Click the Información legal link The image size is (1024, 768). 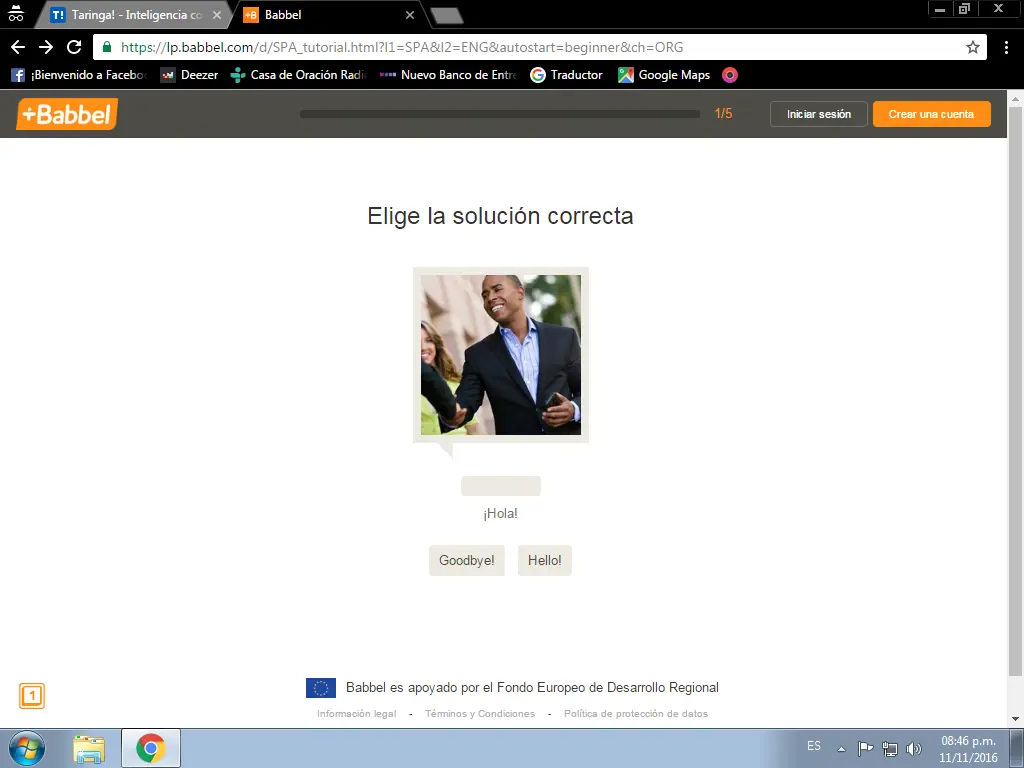357,714
